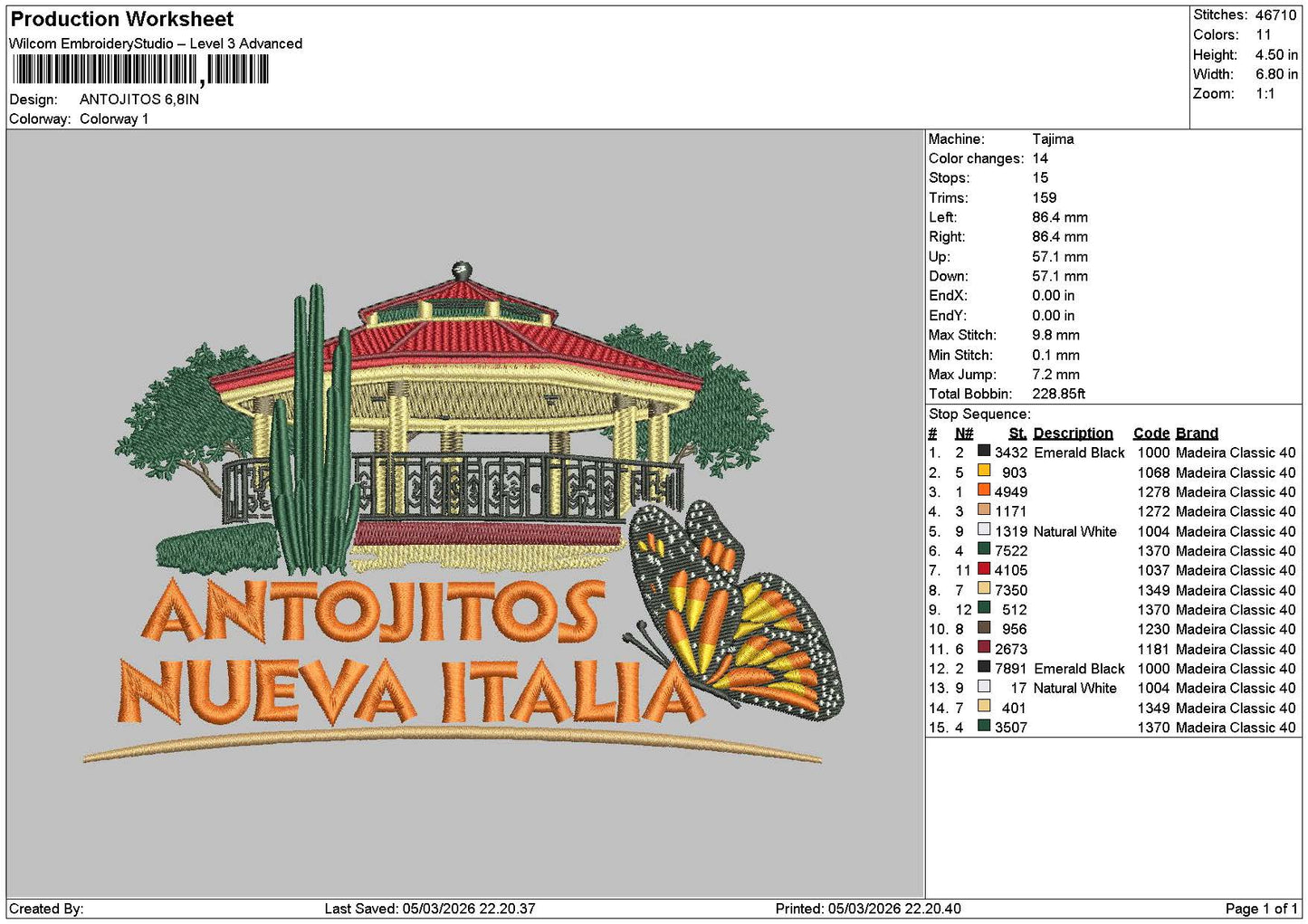Click 'Emerald Black' in stop 1 row
1308x924 pixels.
(x=1079, y=453)
